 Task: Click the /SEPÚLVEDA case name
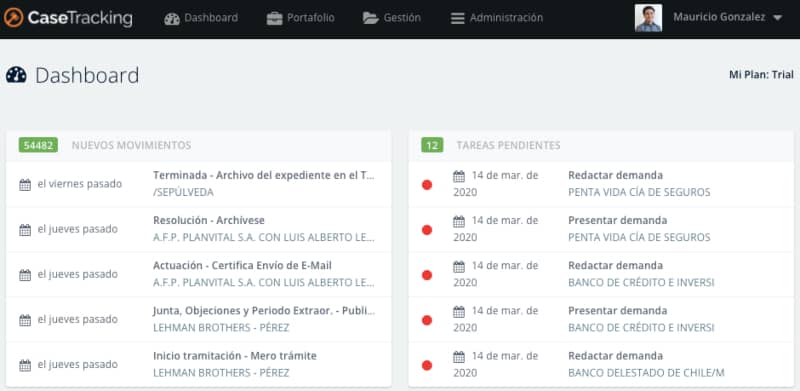[x=183, y=192]
